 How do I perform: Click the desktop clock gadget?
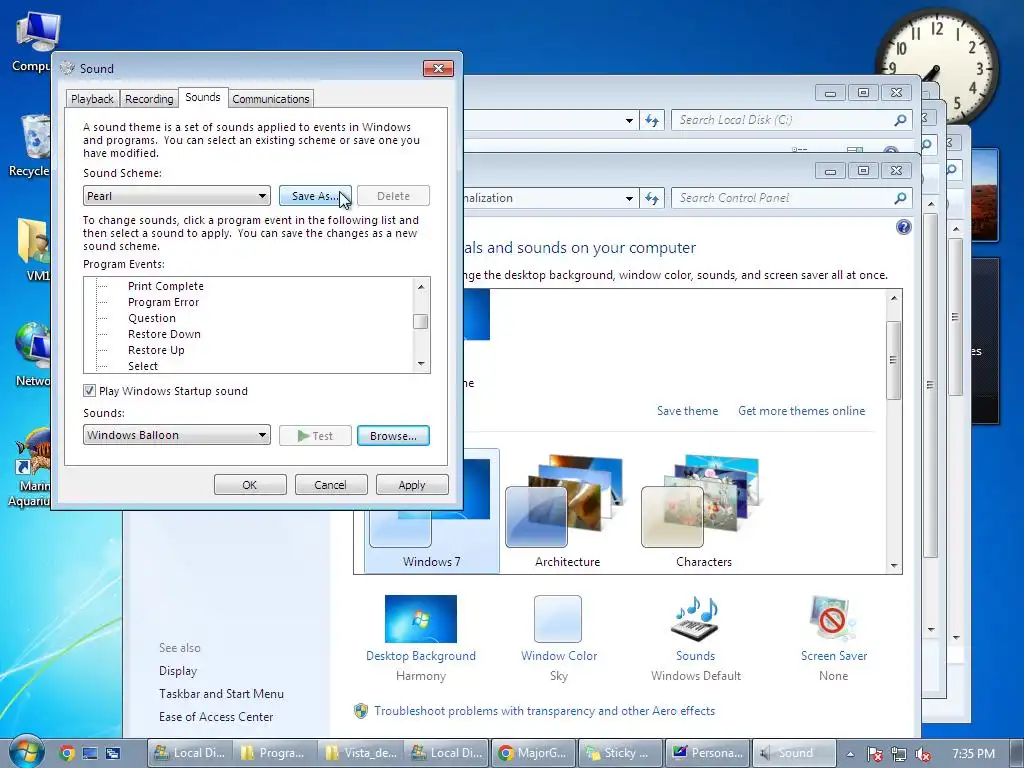coord(936,67)
